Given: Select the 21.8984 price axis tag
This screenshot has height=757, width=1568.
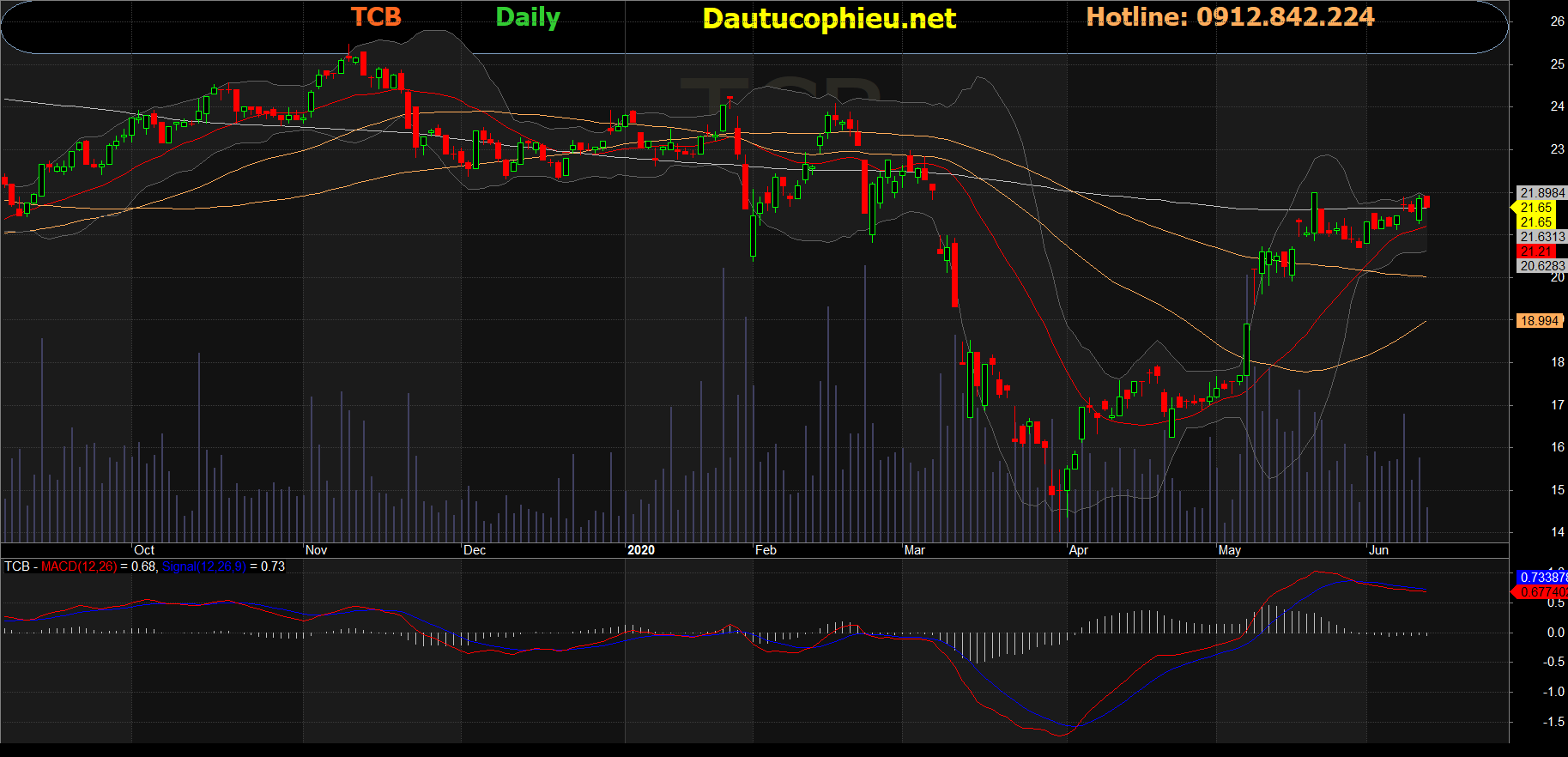Looking at the screenshot, I should [x=1542, y=193].
